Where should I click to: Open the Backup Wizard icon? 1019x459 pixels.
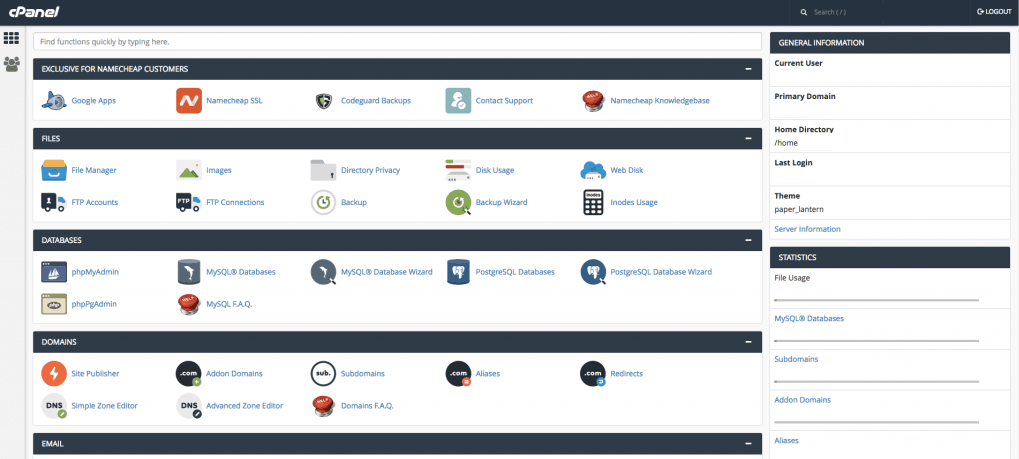[x=458, y=202]
